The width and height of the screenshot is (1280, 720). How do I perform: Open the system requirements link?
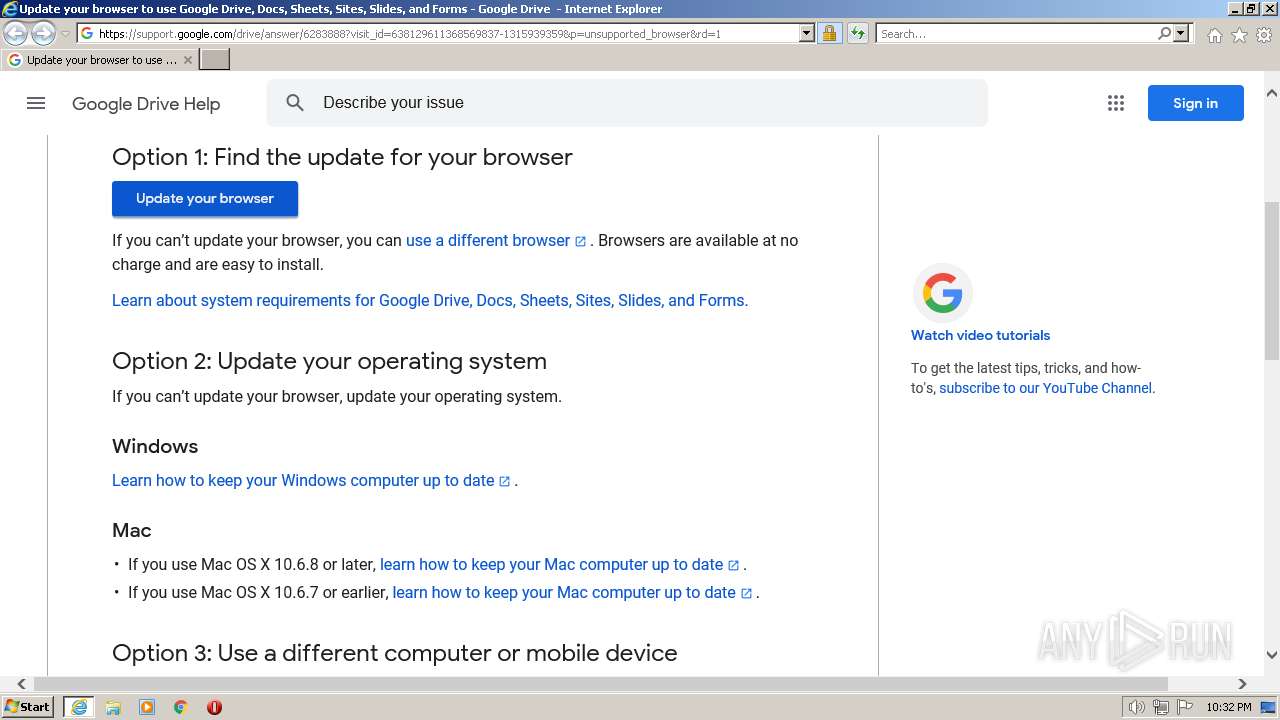click(x=430, y=300)
